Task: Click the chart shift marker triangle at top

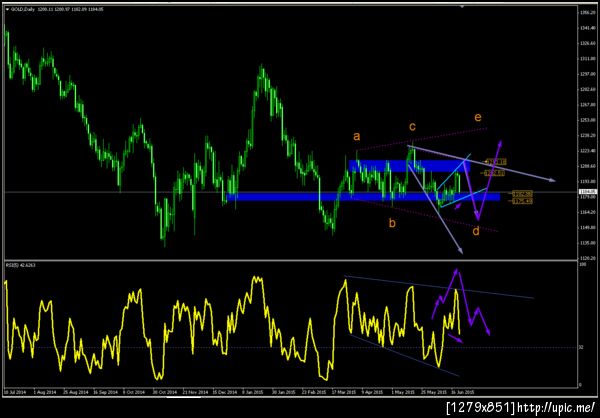Action: [x=463, y=7]
